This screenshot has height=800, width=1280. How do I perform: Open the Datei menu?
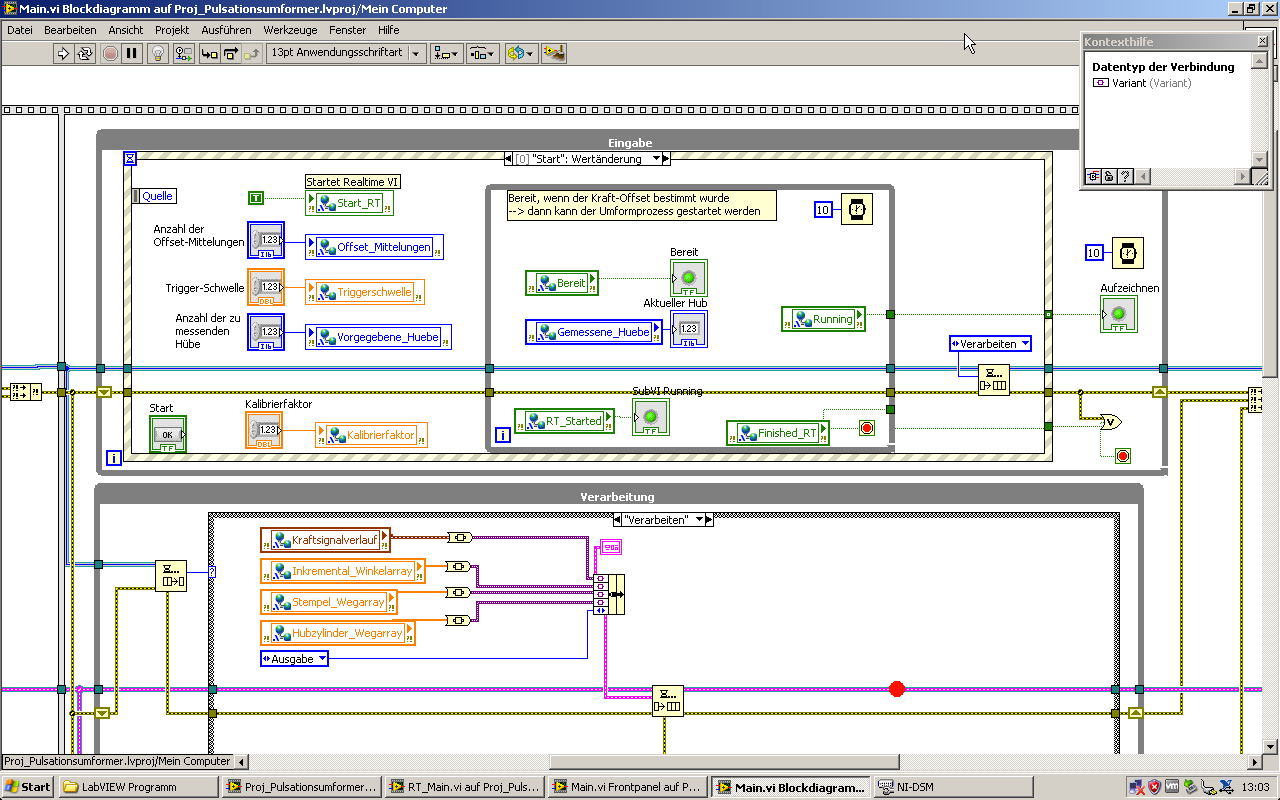click(20, 30)
